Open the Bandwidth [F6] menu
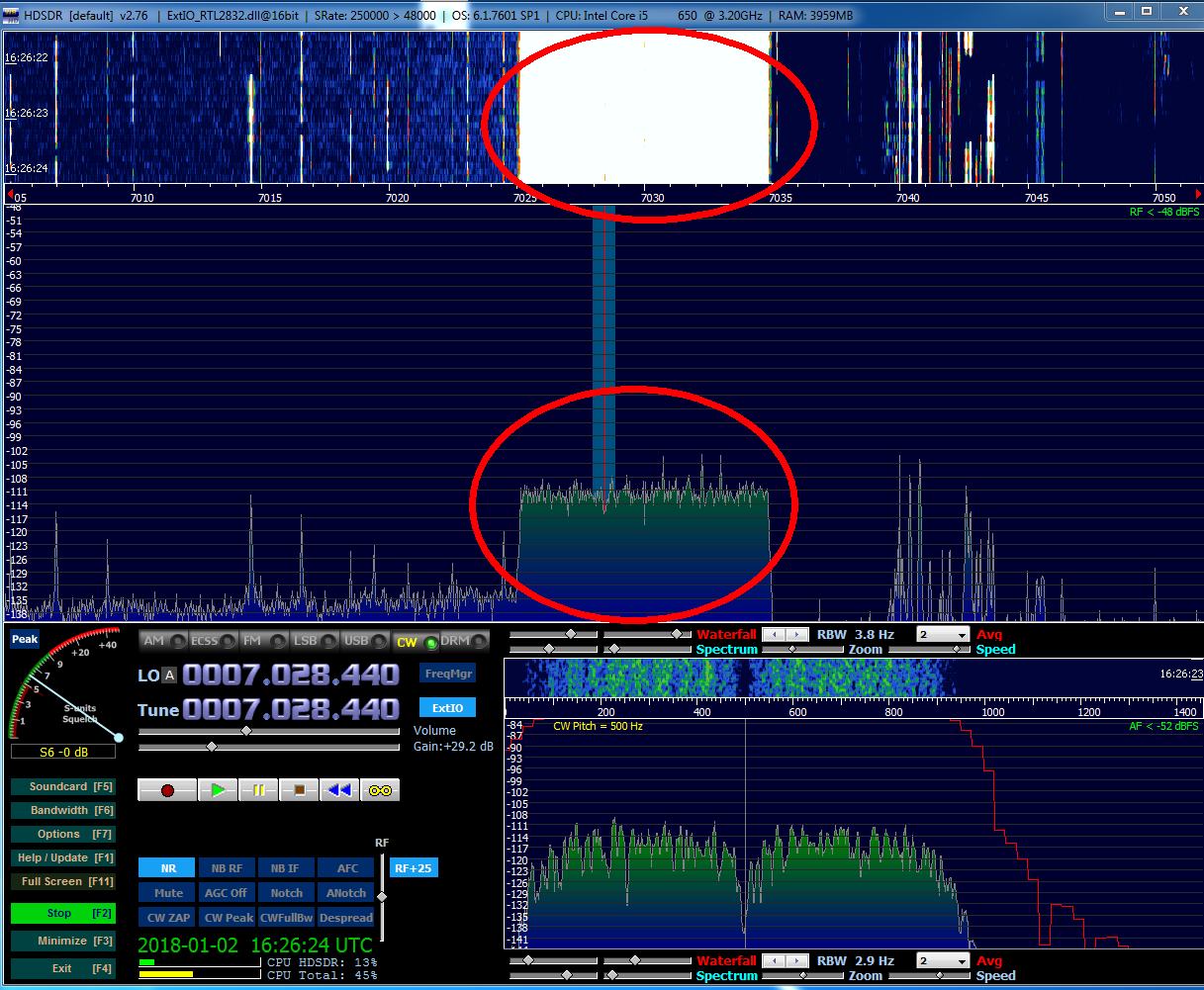Viewport: 1204px width, 990px height. 62,810
